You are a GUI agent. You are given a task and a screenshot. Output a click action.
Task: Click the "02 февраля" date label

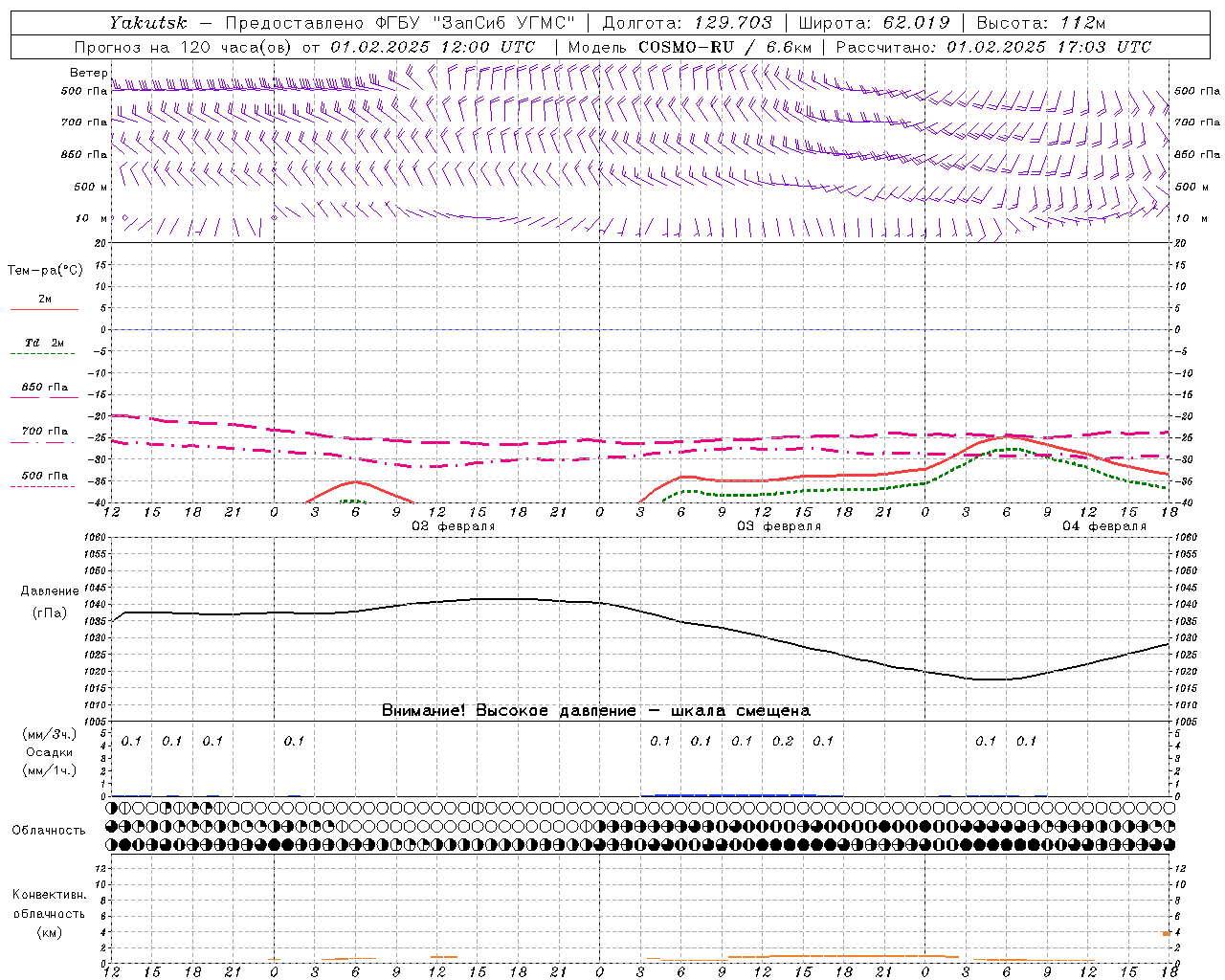point(454,526)
